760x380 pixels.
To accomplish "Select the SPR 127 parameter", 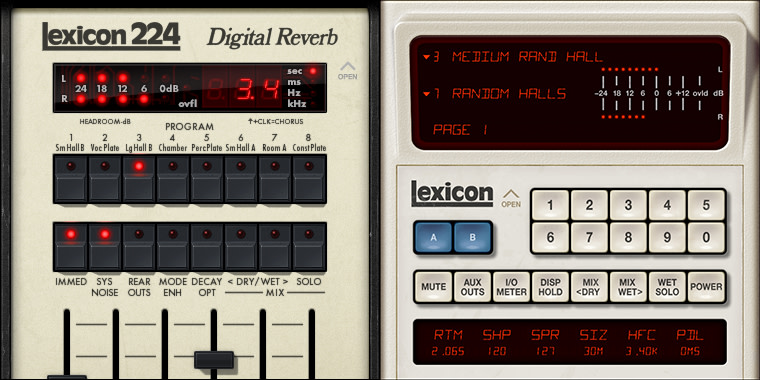I will (545, 343).
